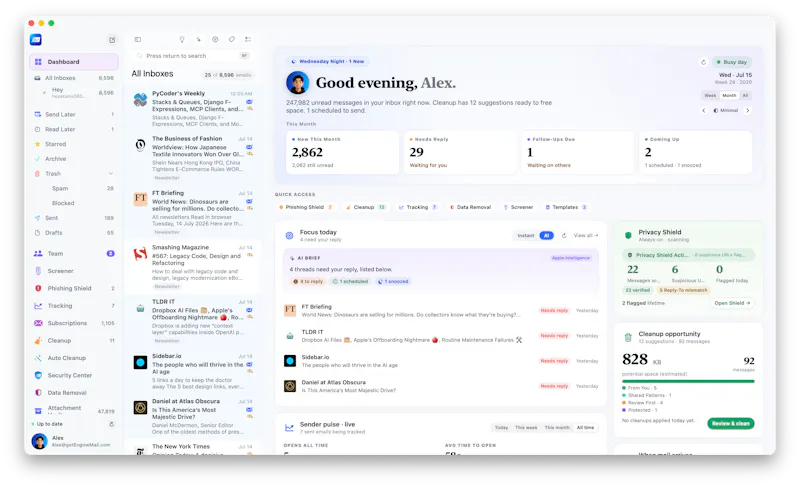
Task: Expand the Hey account under All Inboxes
Action: pos(44,93)
